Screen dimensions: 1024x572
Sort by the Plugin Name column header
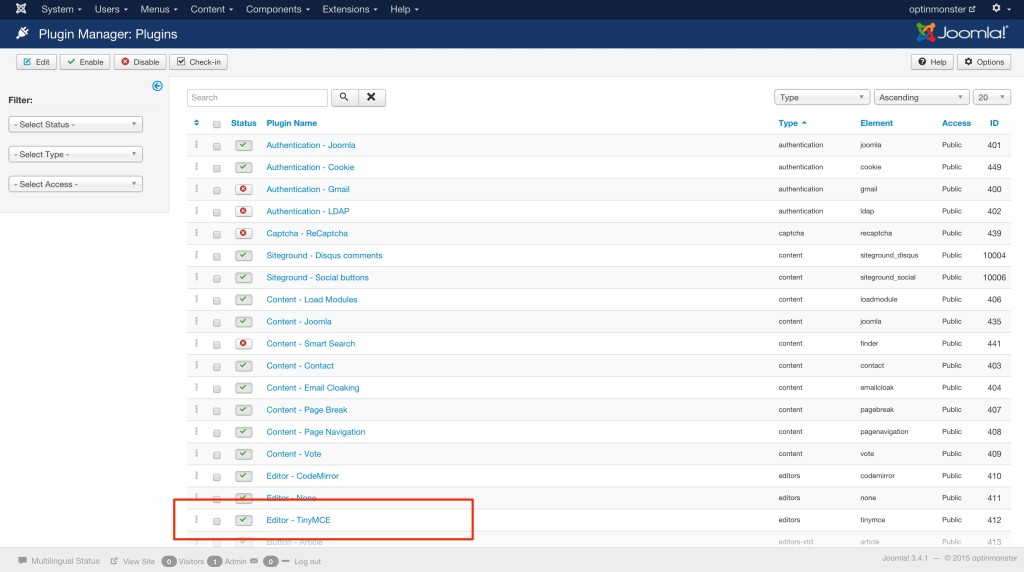[x=291, y=123]
